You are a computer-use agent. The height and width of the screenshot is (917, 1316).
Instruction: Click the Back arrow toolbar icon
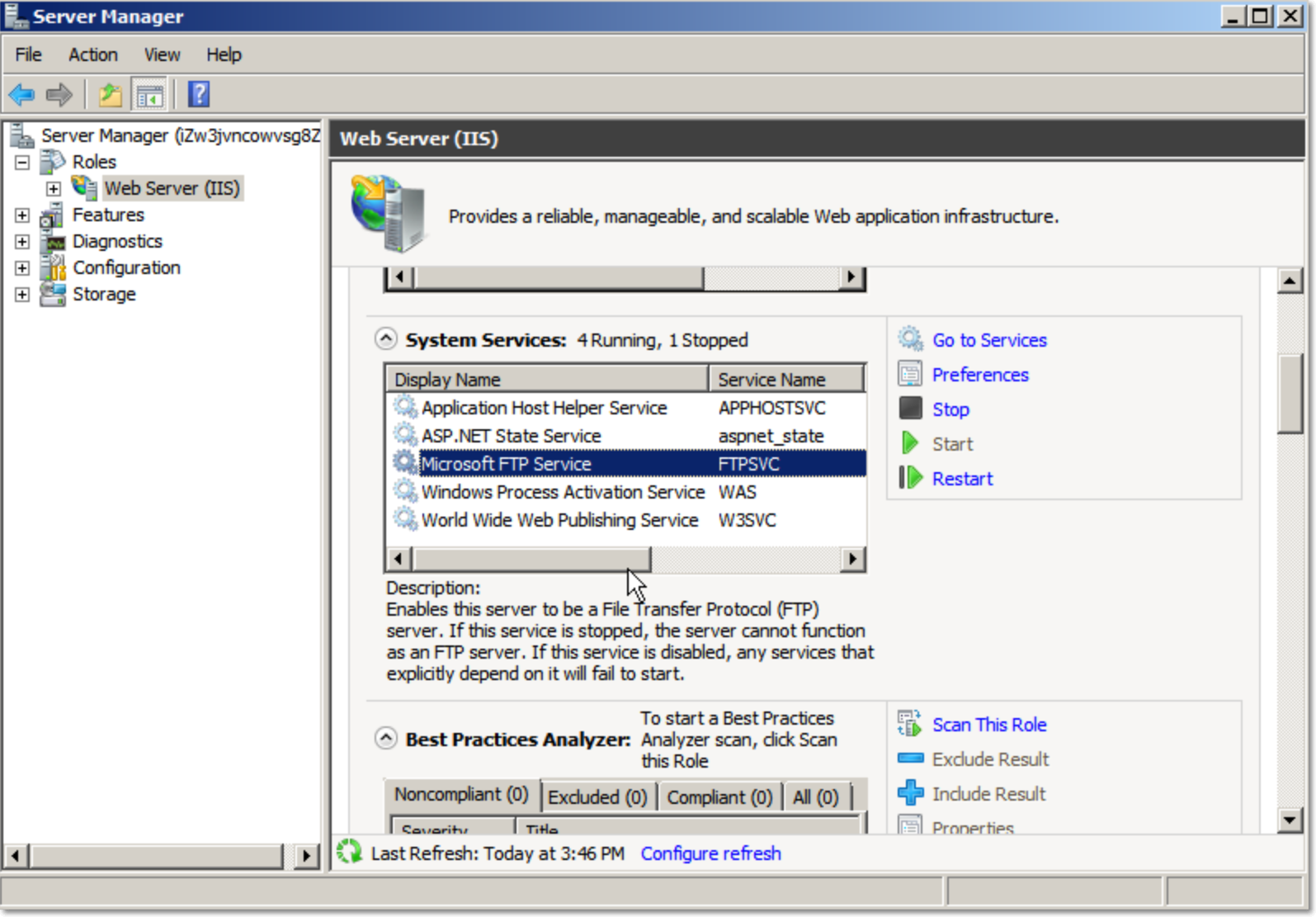click(x=21, y=95)
